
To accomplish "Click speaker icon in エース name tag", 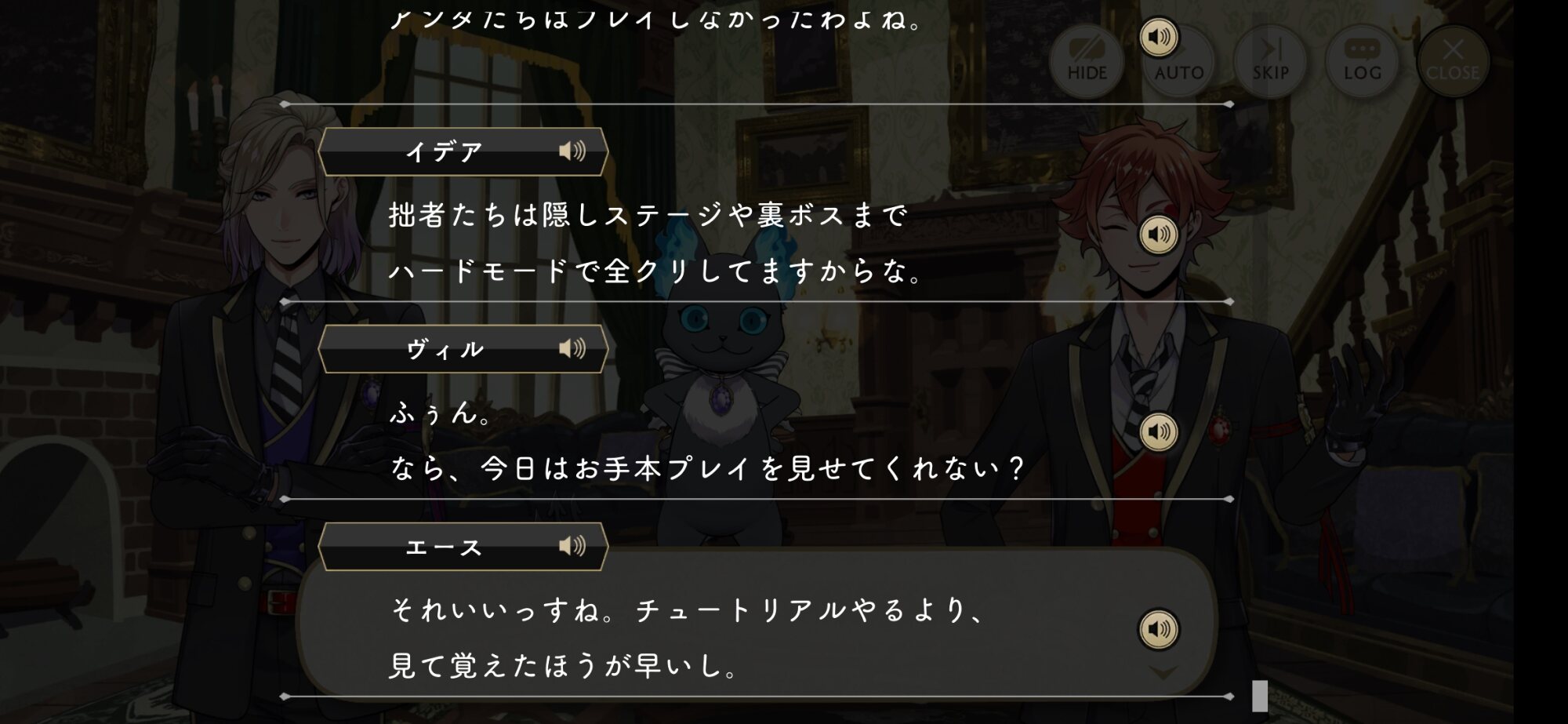I will coord(572,546).
